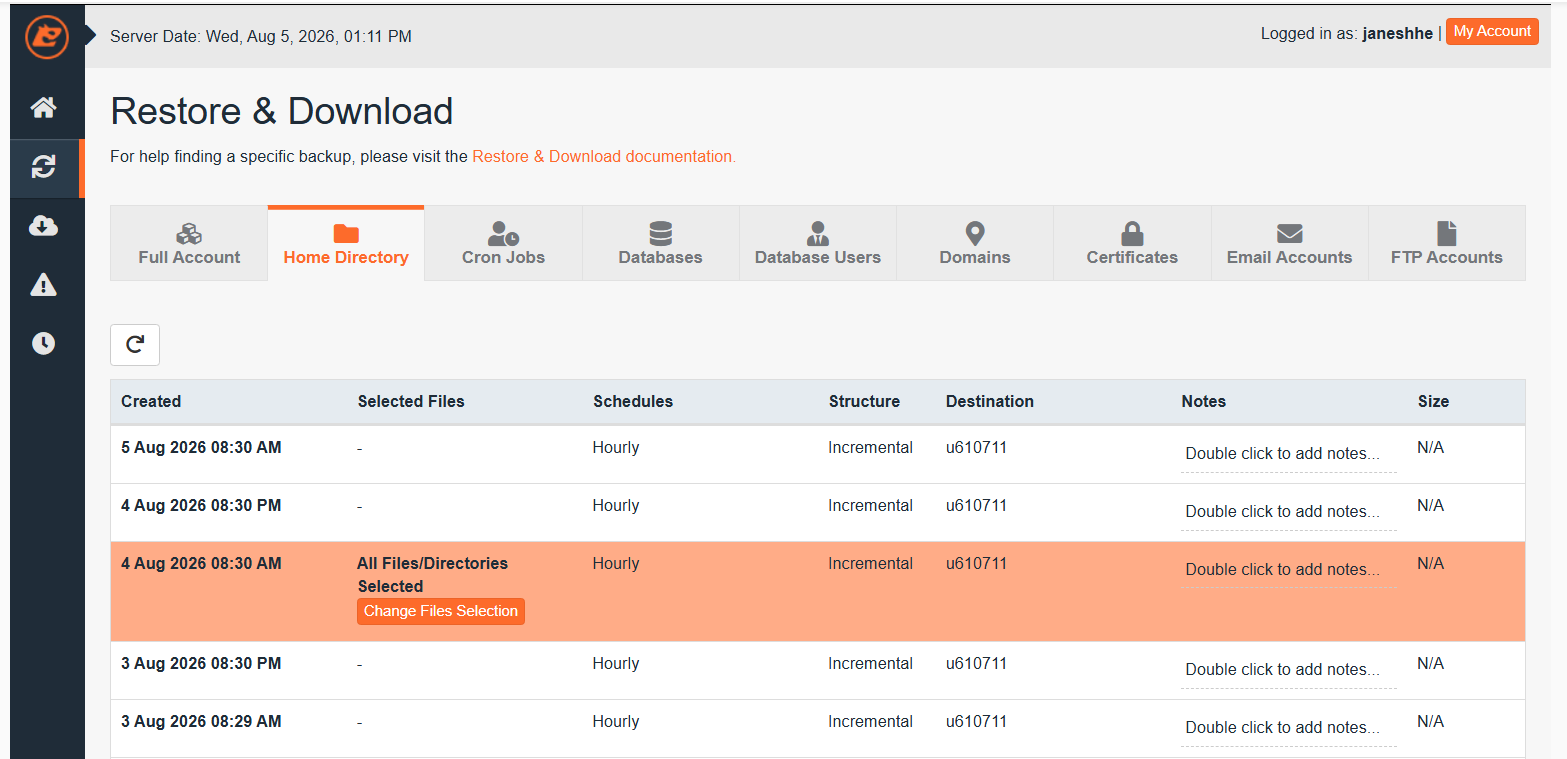Screen dimensions: 1567x759
Task: Click the notes field for 5 Aug 08:30 AM
Action: tap(1289, 454)
